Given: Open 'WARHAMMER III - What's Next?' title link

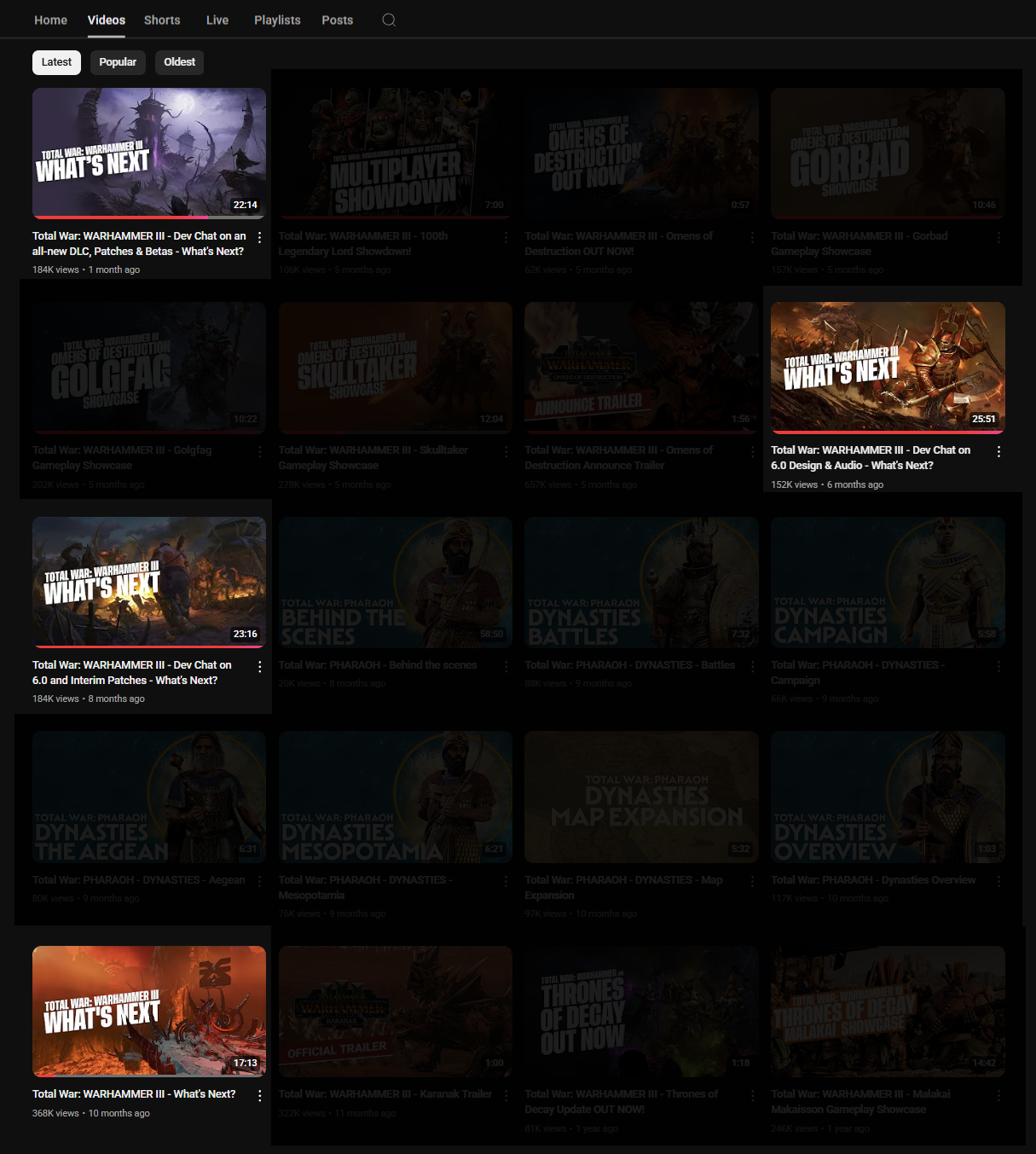Looking at the screenshot, I should (134, 1094).
